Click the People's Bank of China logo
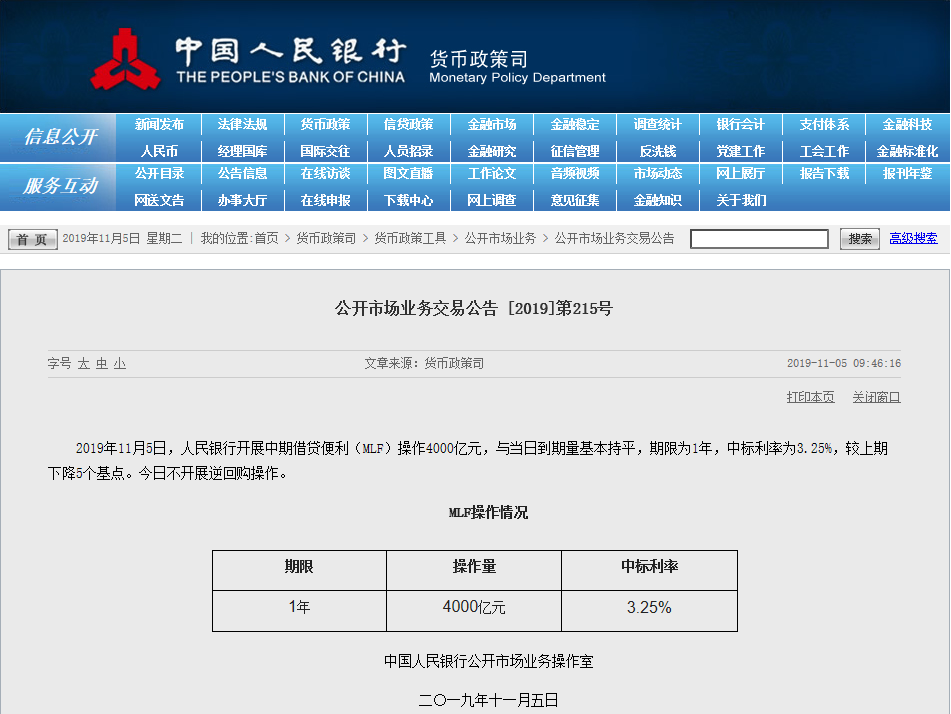The width and height of the screenshot is (951, 714). (126, 59)
